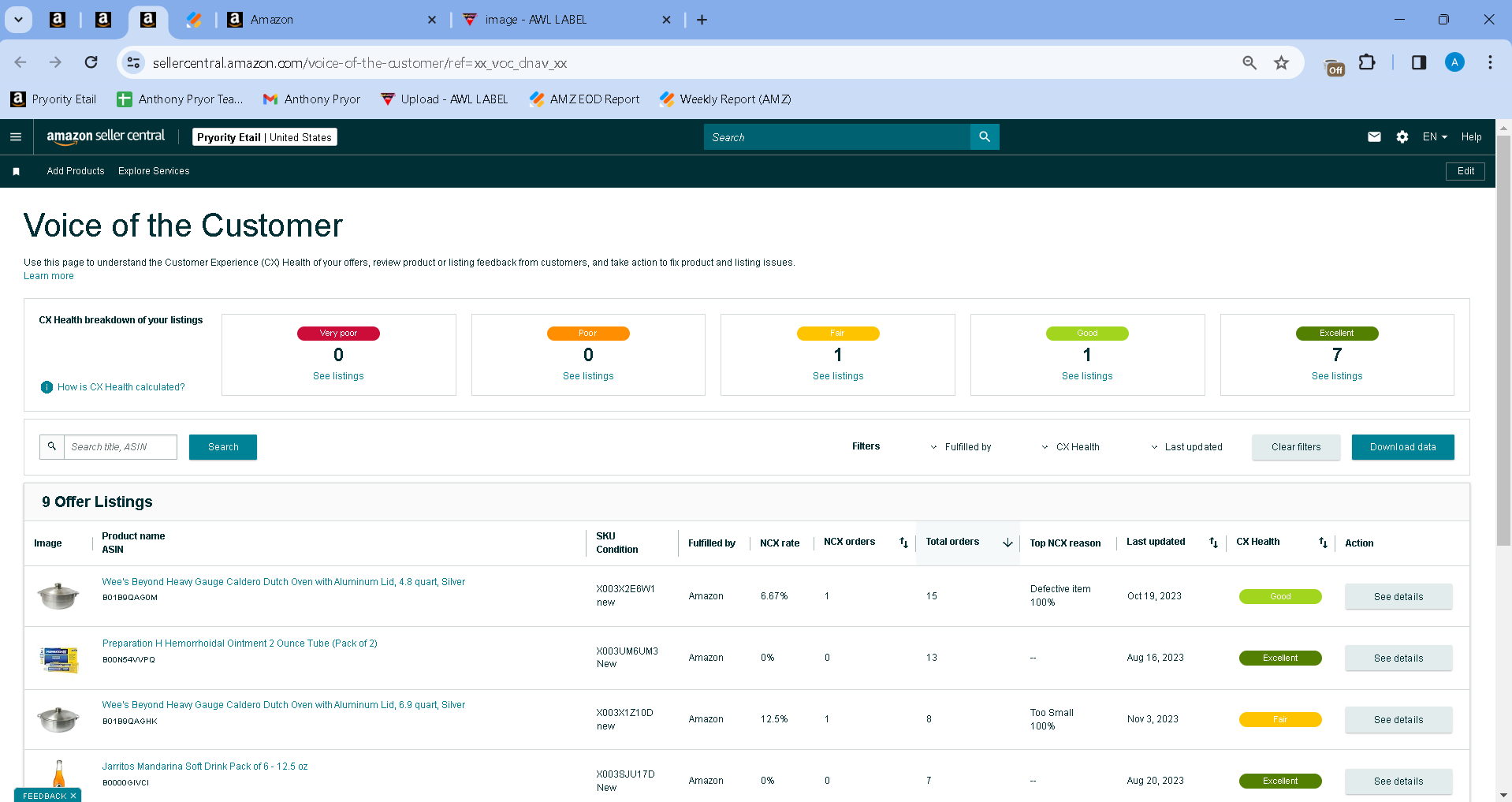Expand the CX Health filter dropdown
This screenshot has height=802, width=1512.
[x=1071, y=447]
